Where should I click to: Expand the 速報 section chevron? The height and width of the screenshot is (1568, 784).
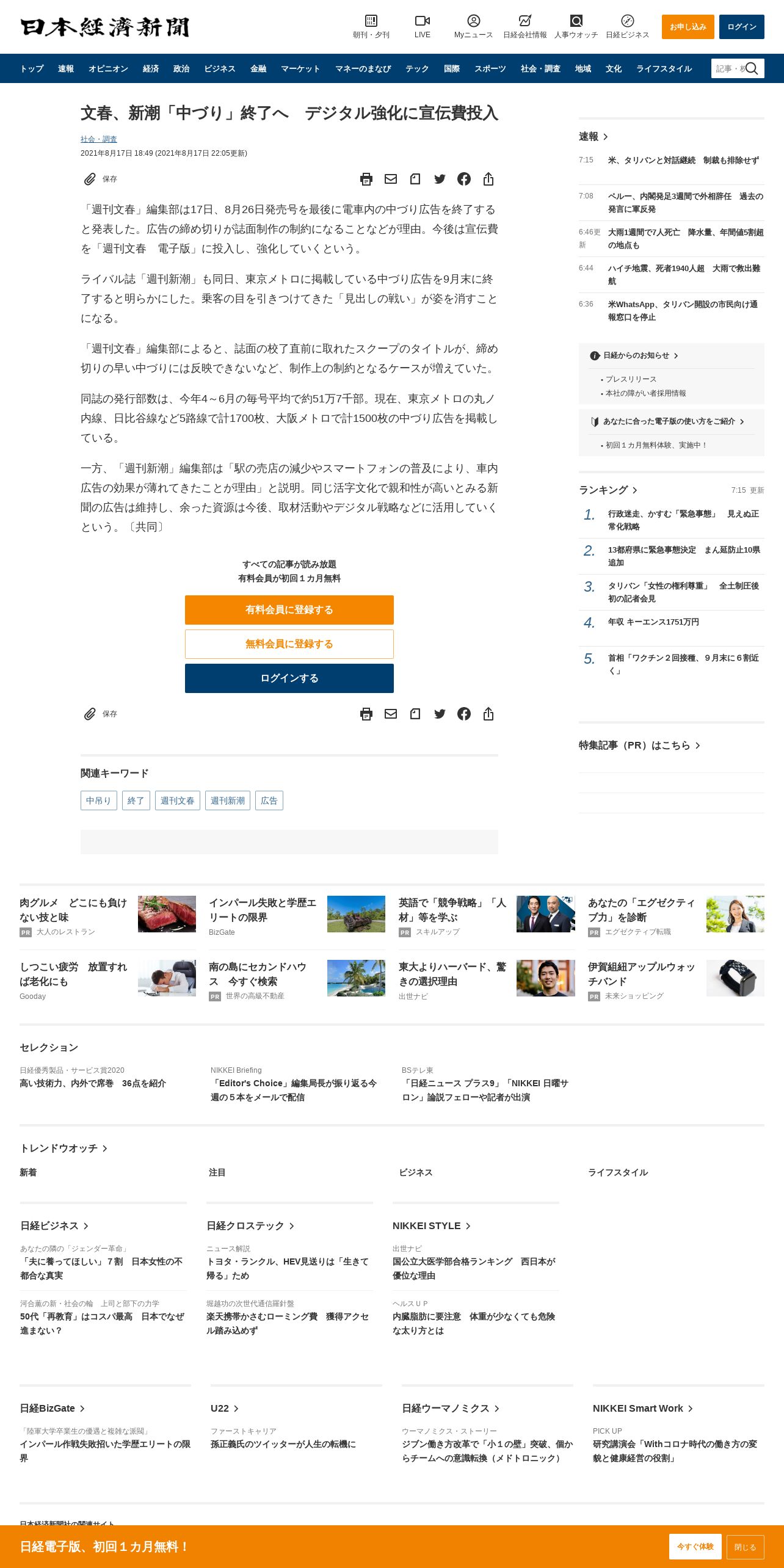coord(606,137)
